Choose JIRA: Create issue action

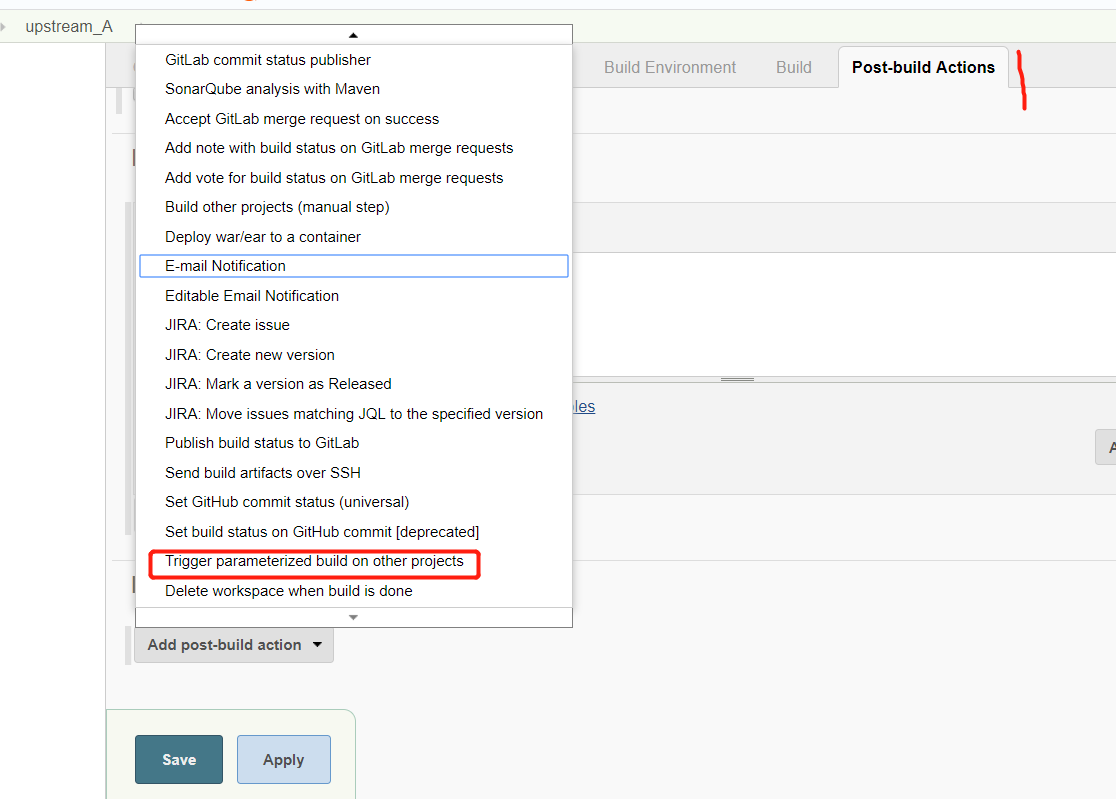point(227,325)
